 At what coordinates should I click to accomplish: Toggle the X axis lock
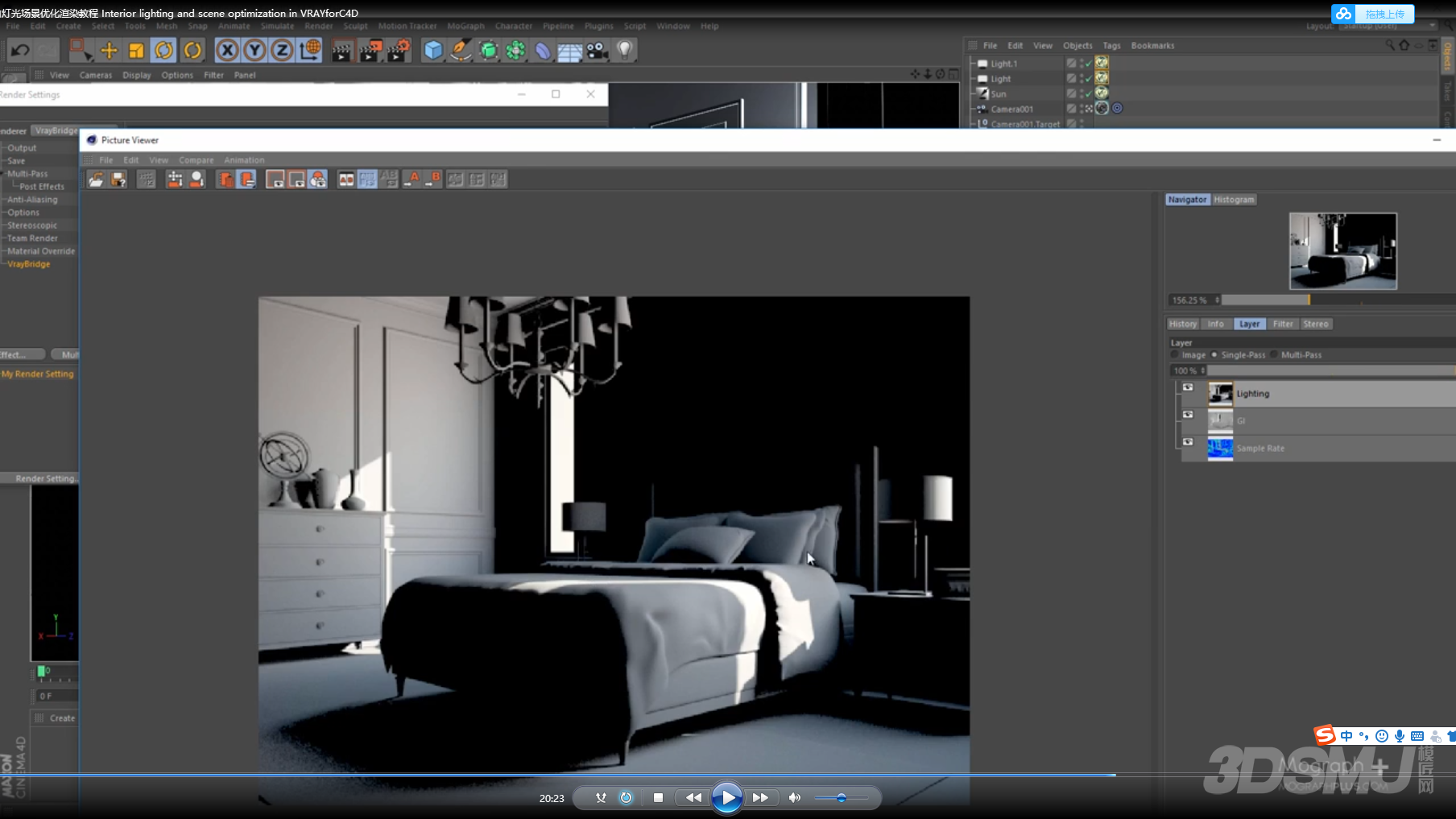(x=228, y=51)
